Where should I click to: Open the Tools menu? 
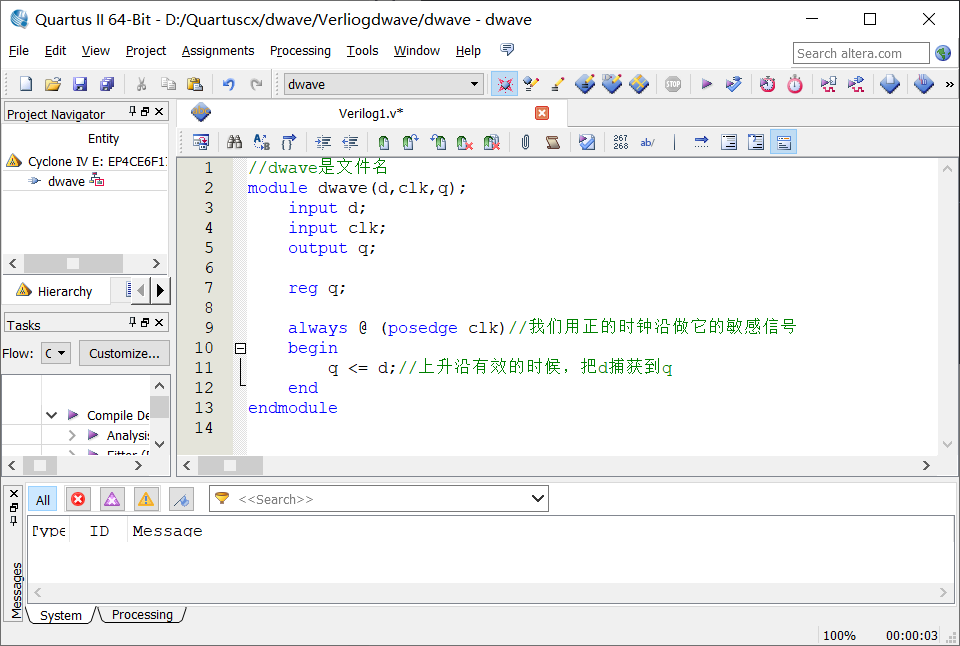[x=362, y=51]
